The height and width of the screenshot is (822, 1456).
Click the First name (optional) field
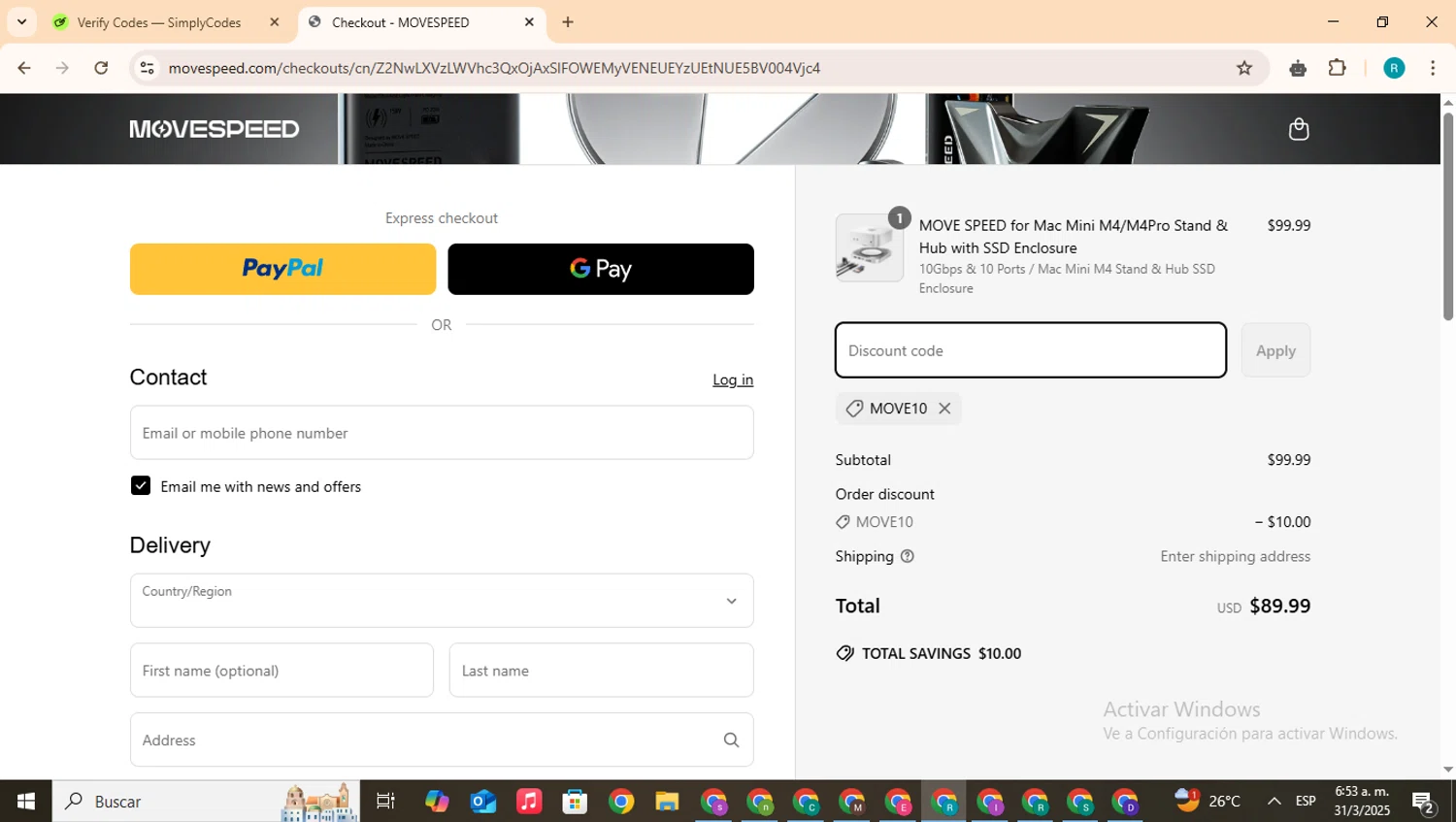pyautogui.click(x=281, y=671)
